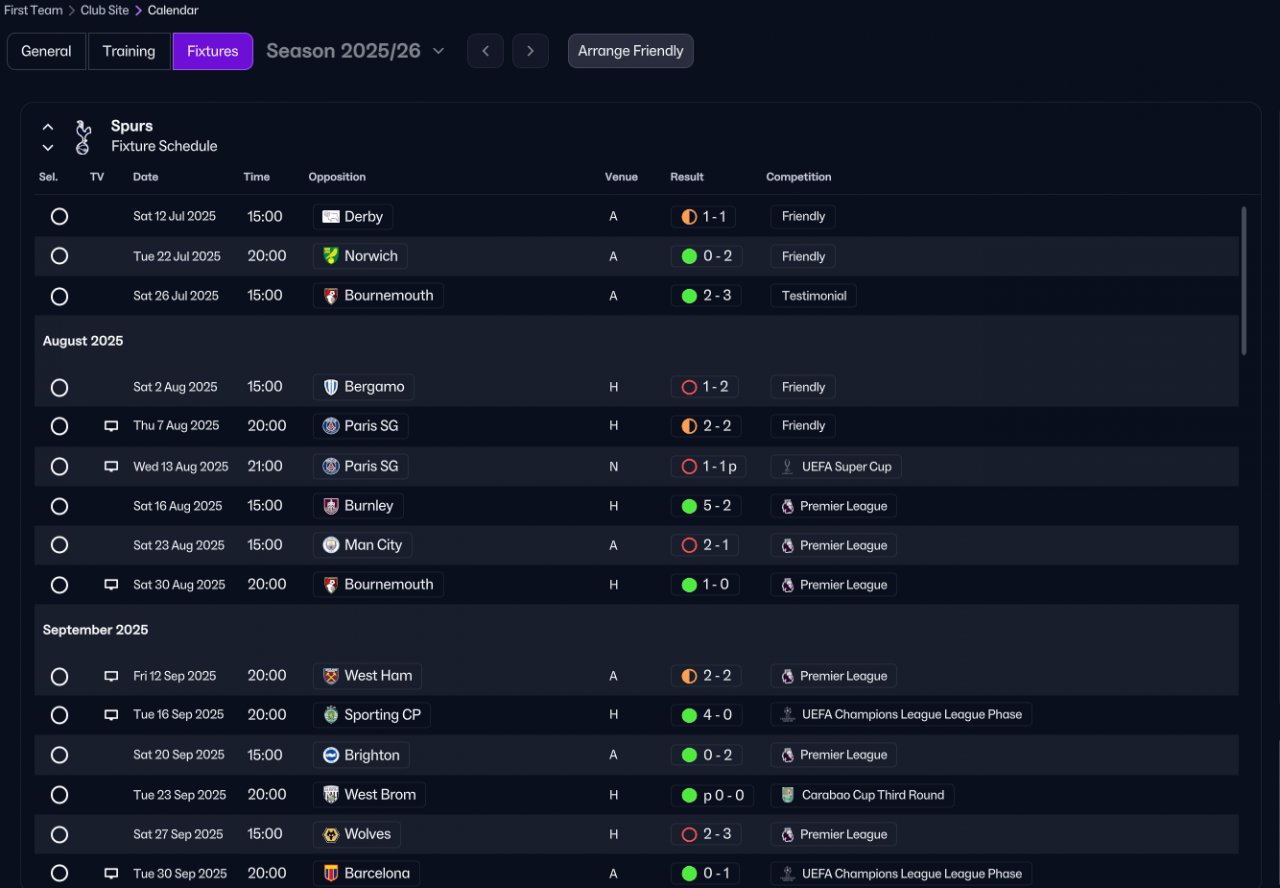Switch to the Training tab

[x=129, y=51]
